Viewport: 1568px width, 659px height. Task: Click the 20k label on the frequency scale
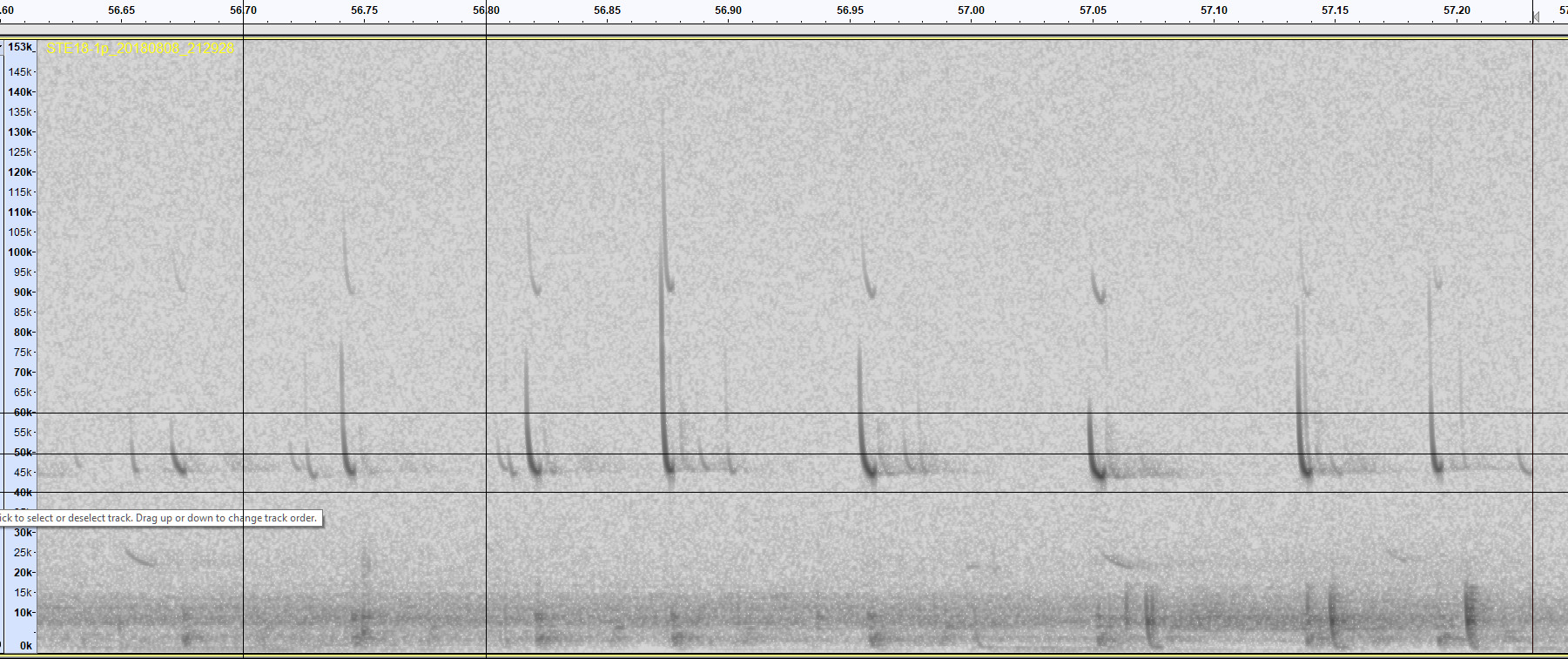point(23,573)
